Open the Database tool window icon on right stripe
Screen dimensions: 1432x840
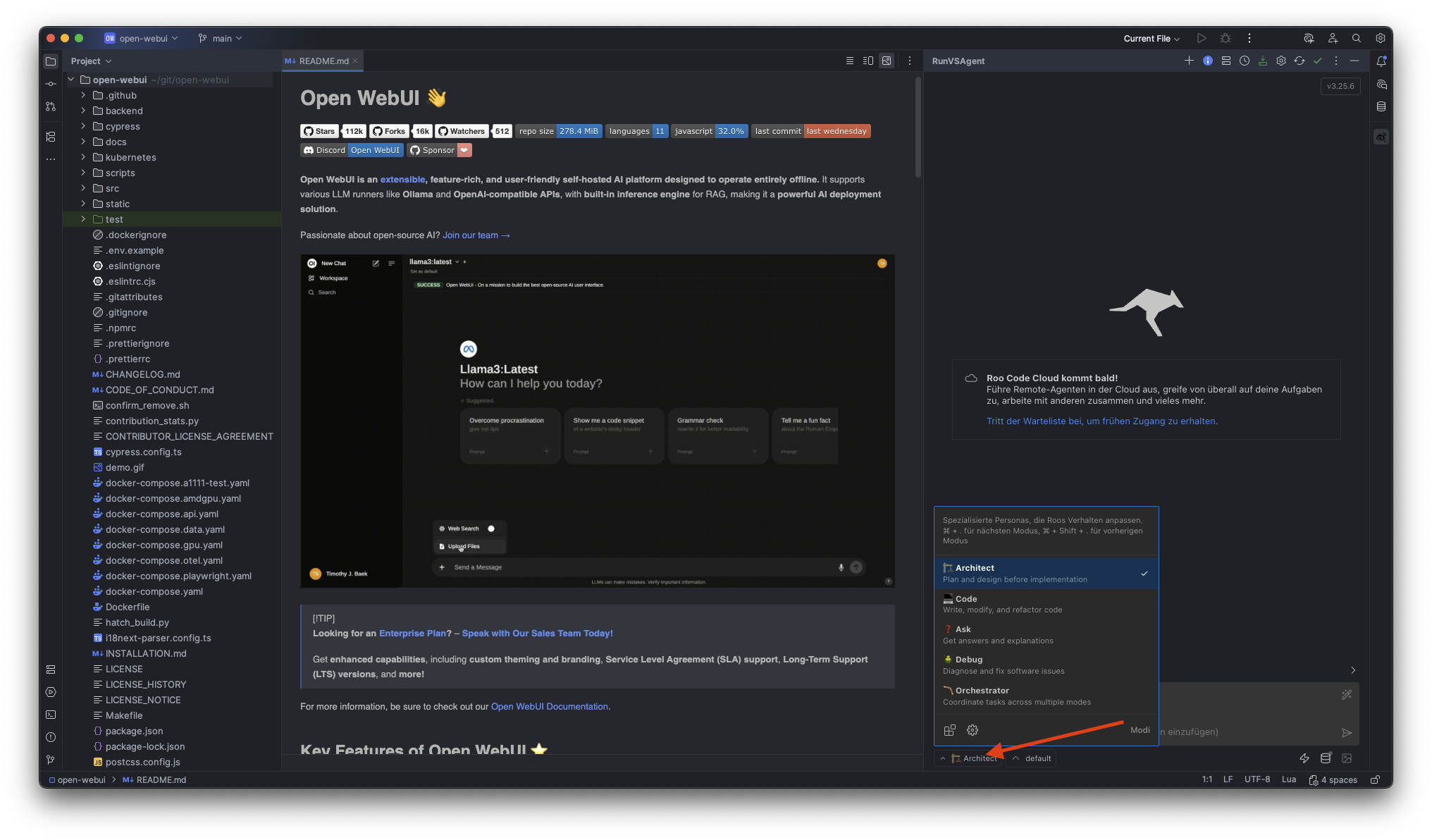point(1381,106)
